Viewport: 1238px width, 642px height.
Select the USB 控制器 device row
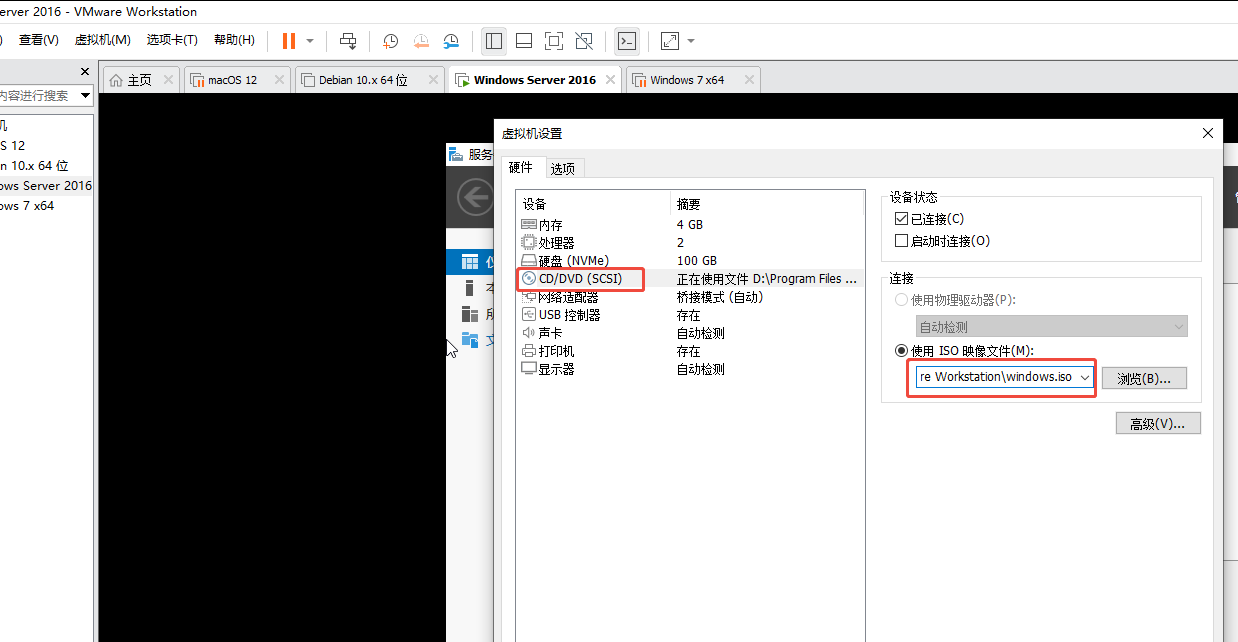[690, 315]
